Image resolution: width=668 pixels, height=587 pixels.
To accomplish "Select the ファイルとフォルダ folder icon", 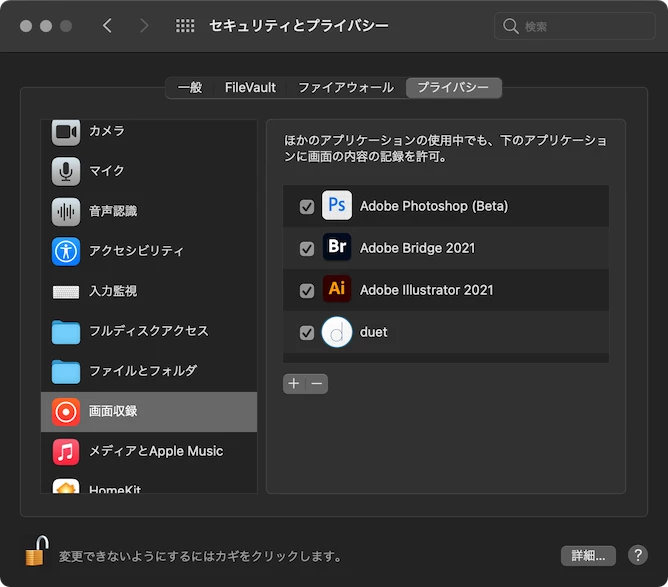I will point(66,371).
